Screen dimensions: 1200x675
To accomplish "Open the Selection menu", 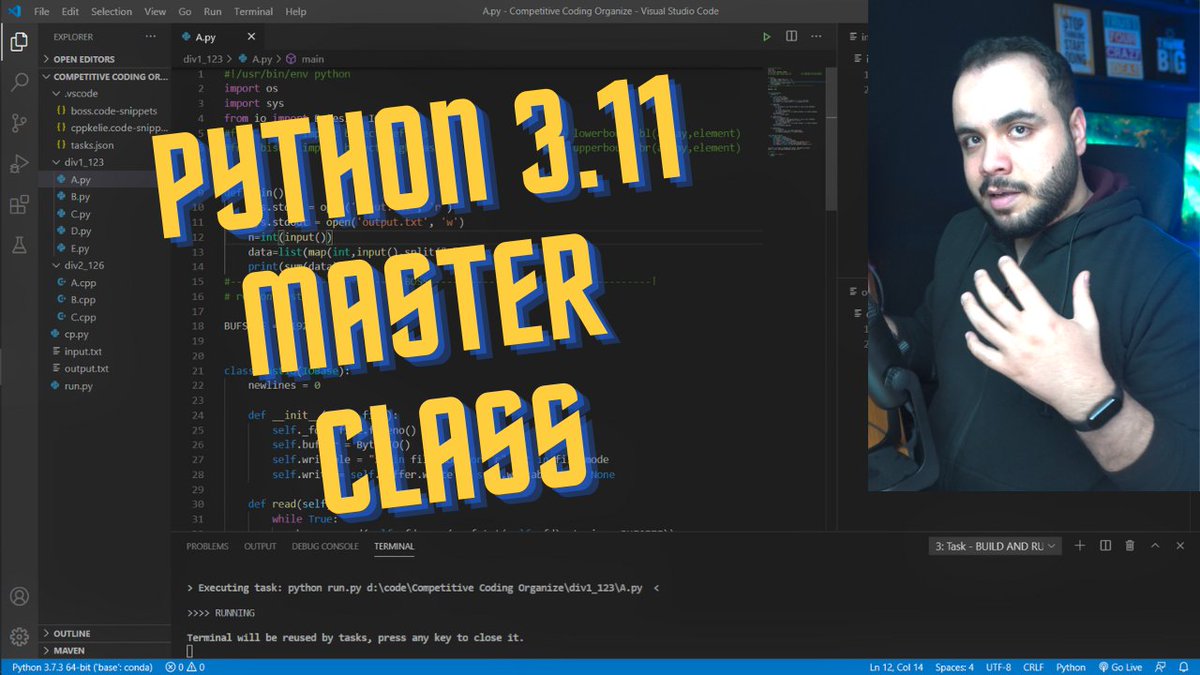I will coord(111,11).
